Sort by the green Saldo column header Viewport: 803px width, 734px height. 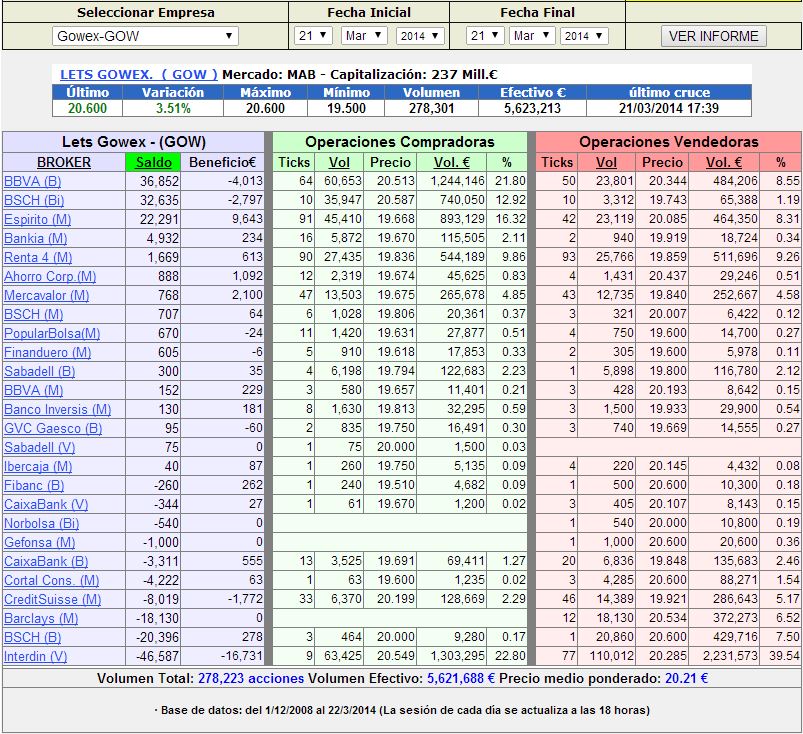tap(153, 162)
